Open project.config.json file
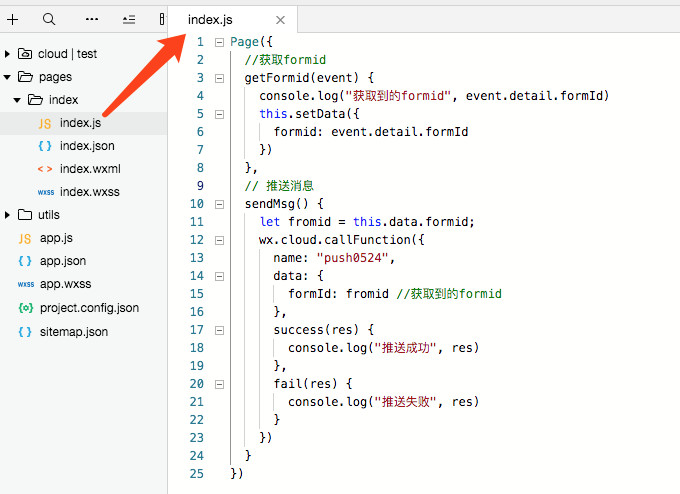Screen dimensions: 680x494 (89, 308)
